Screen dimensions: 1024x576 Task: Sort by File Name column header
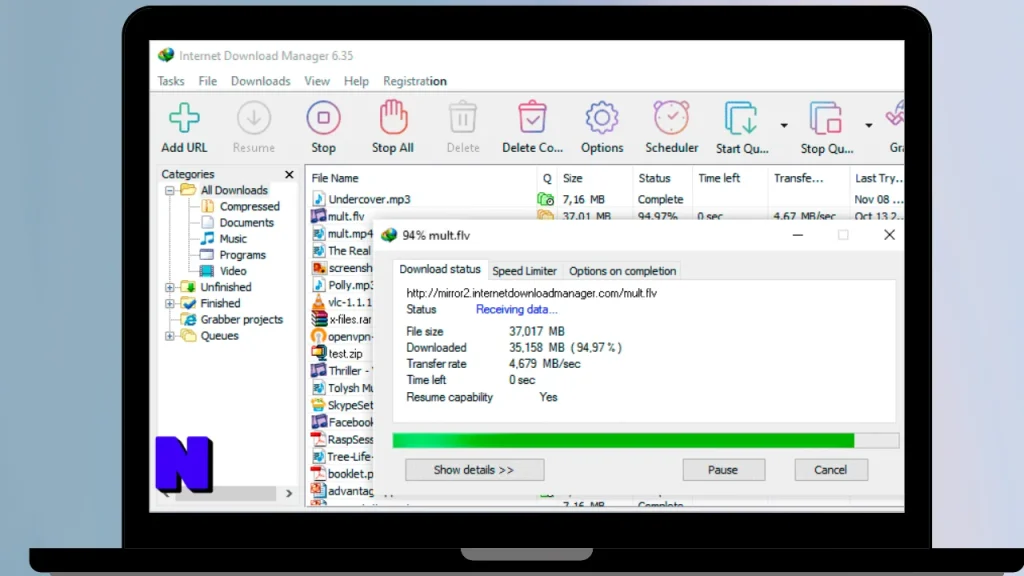point(421,178)
